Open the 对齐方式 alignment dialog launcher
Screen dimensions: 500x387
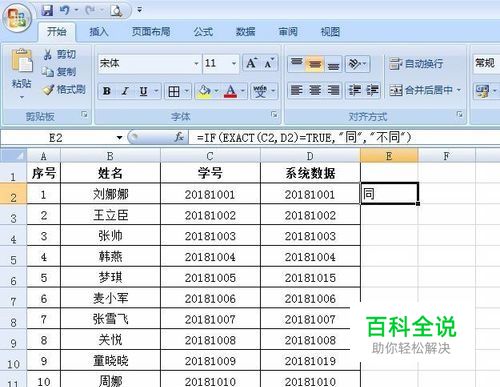(x=460, y=115)
